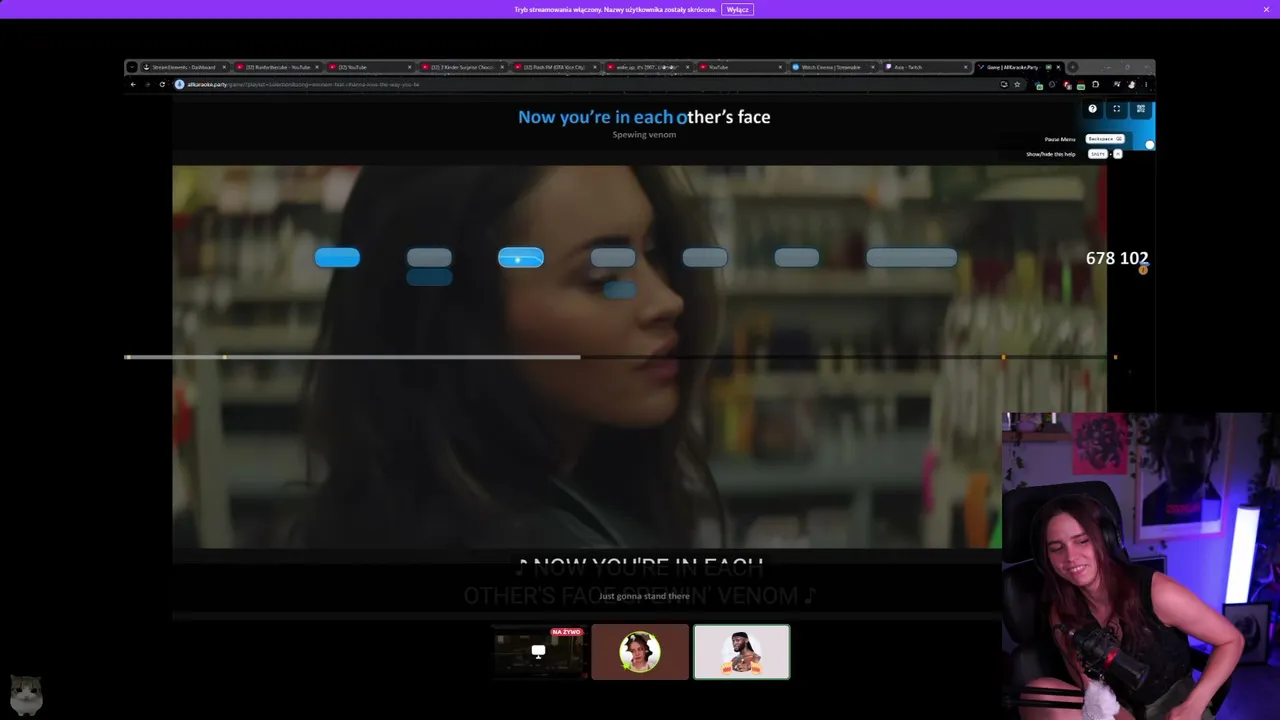The height and width of the screenshot is (720, 1280).
Task: Click the "Pause Menu" help label
Action: tap(1060, 139)
